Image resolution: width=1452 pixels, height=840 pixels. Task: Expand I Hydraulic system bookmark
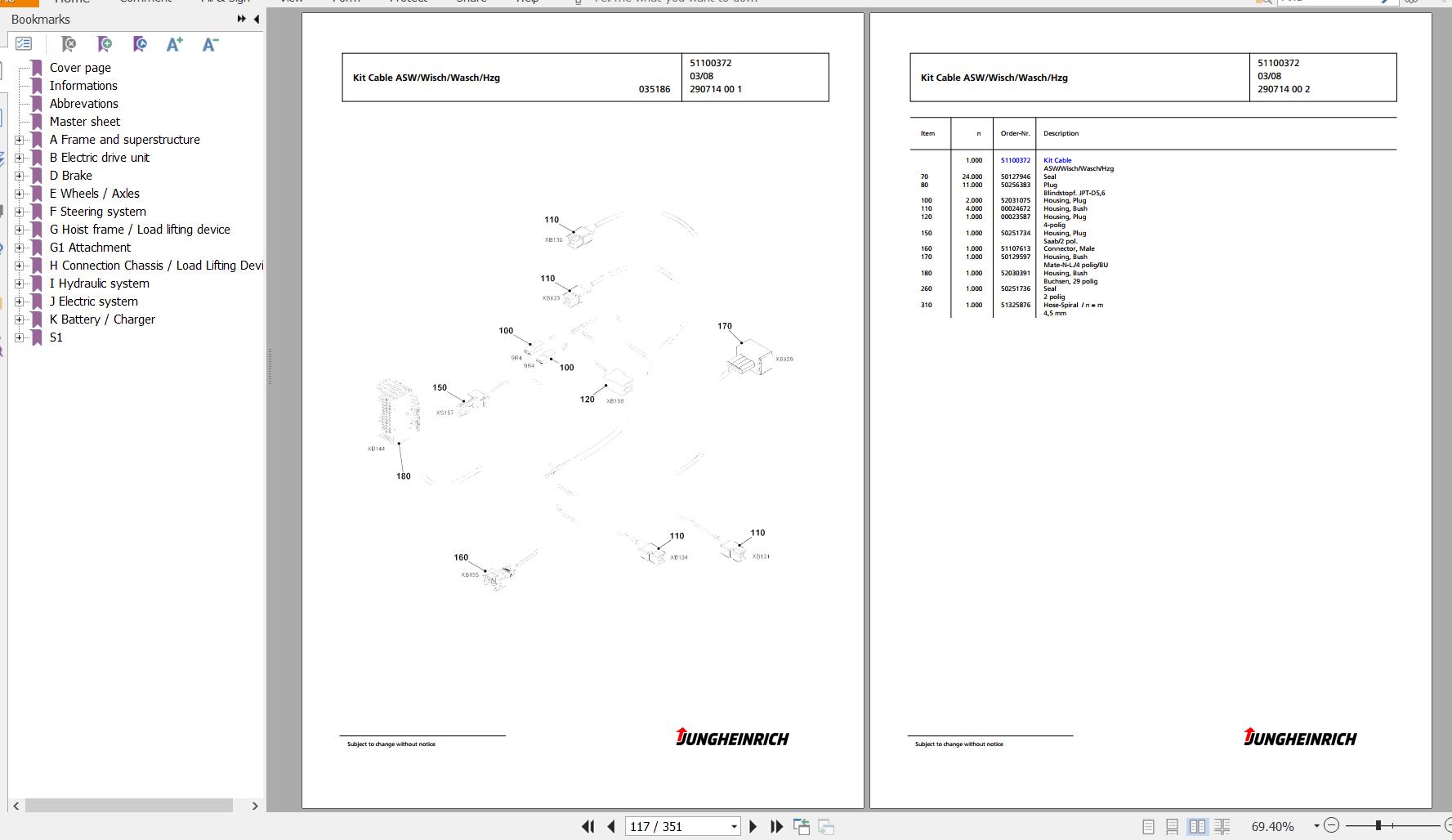(x=20, y=284)
